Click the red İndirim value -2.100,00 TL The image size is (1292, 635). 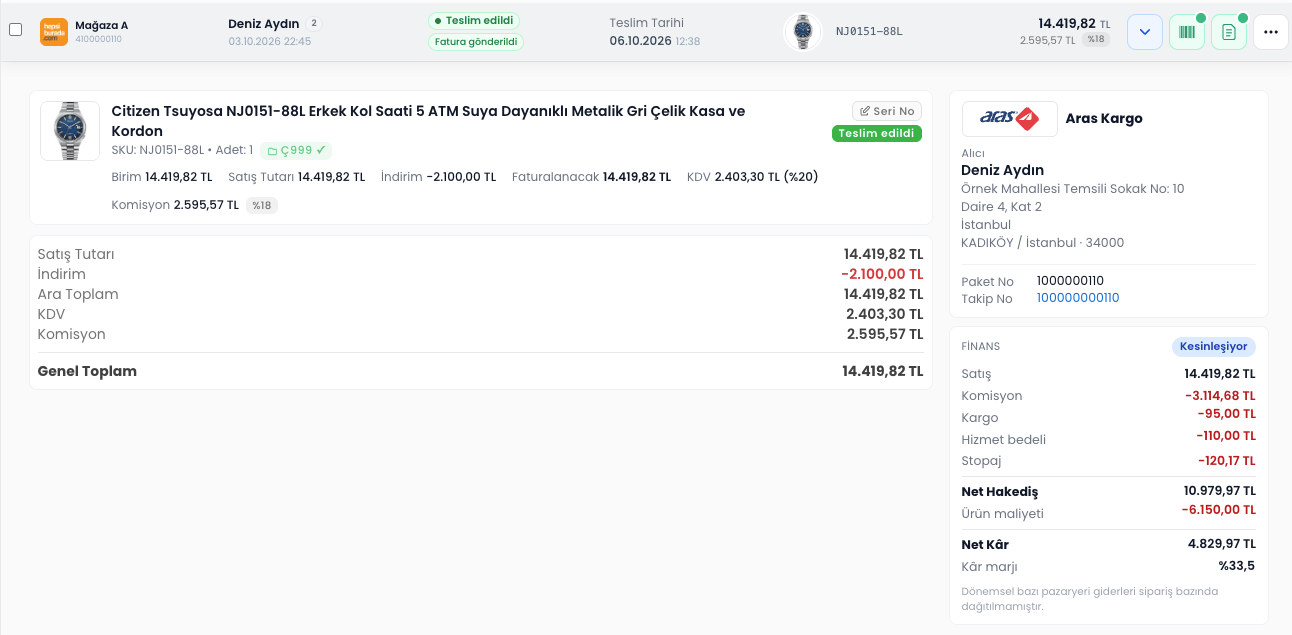point(882,274)
